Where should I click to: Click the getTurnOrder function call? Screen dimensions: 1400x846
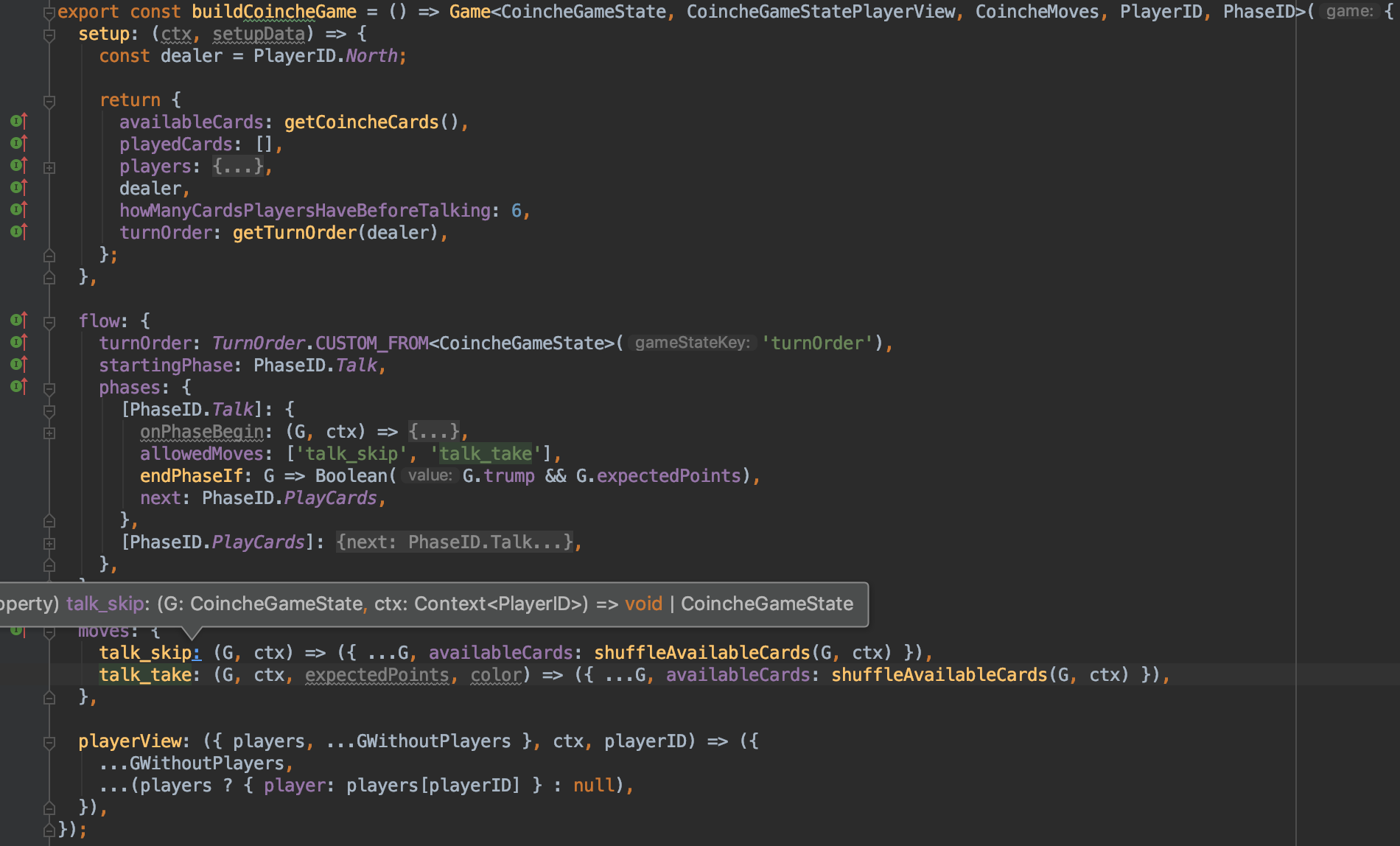pyautogui.click(x=295, y=233)
